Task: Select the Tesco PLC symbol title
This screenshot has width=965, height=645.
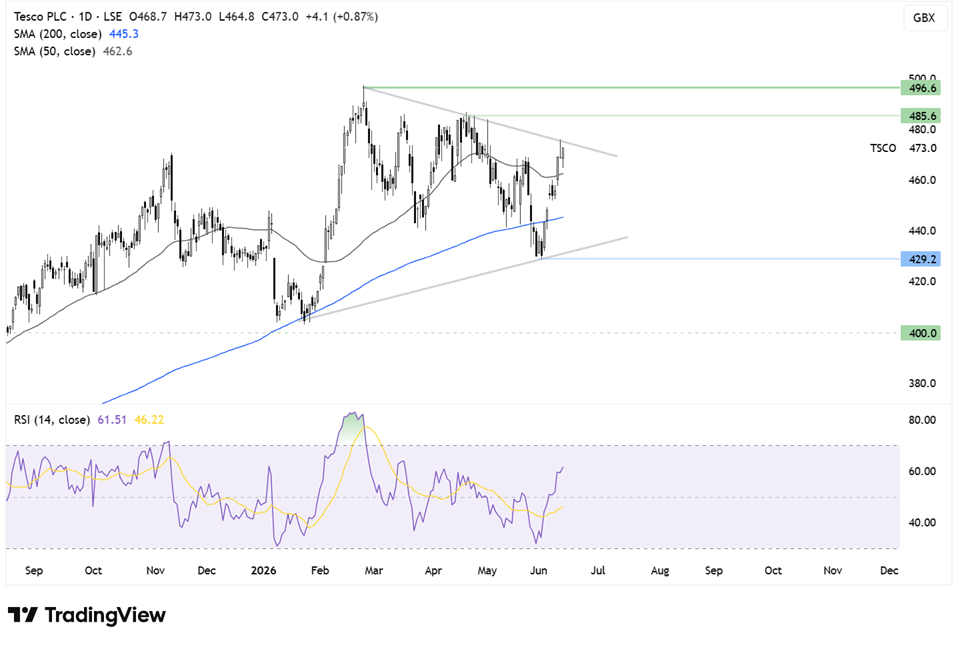Action: pos(42,17)
